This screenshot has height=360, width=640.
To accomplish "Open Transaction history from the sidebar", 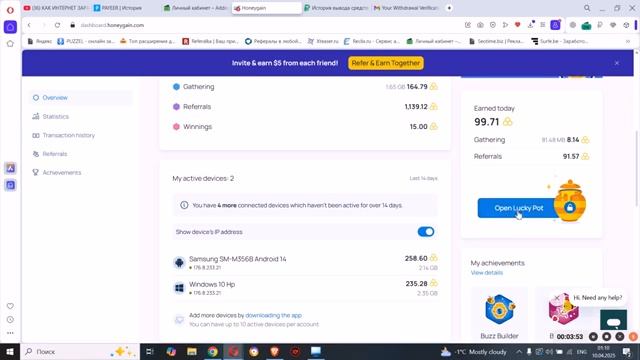I will [69, 135].
